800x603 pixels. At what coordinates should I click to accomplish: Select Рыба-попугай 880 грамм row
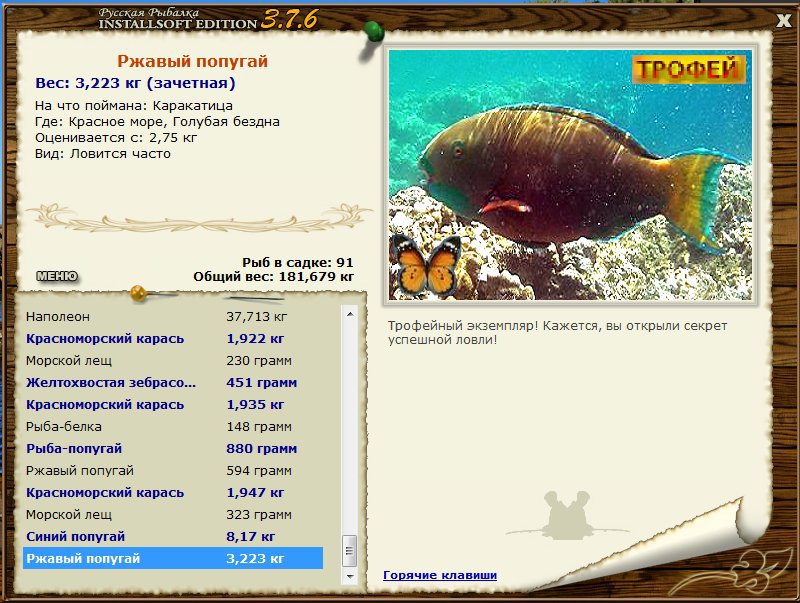click(x=173, y=448)
